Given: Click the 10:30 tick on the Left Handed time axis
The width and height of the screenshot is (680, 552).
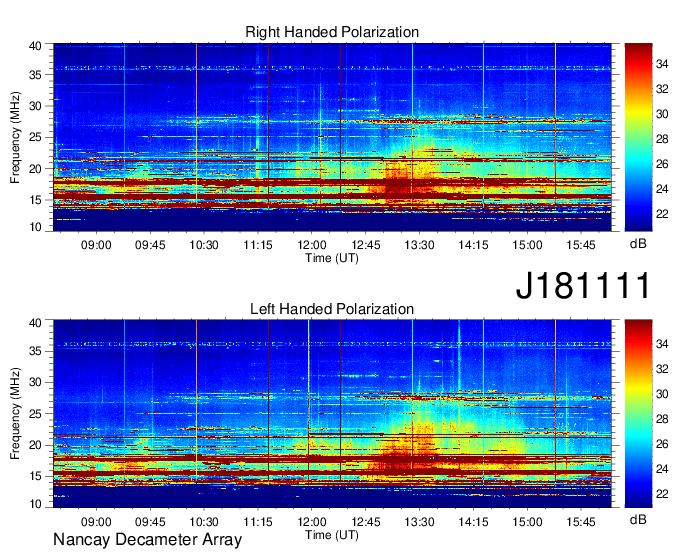Looking at the screenshot, I should [x=204, y=521].
